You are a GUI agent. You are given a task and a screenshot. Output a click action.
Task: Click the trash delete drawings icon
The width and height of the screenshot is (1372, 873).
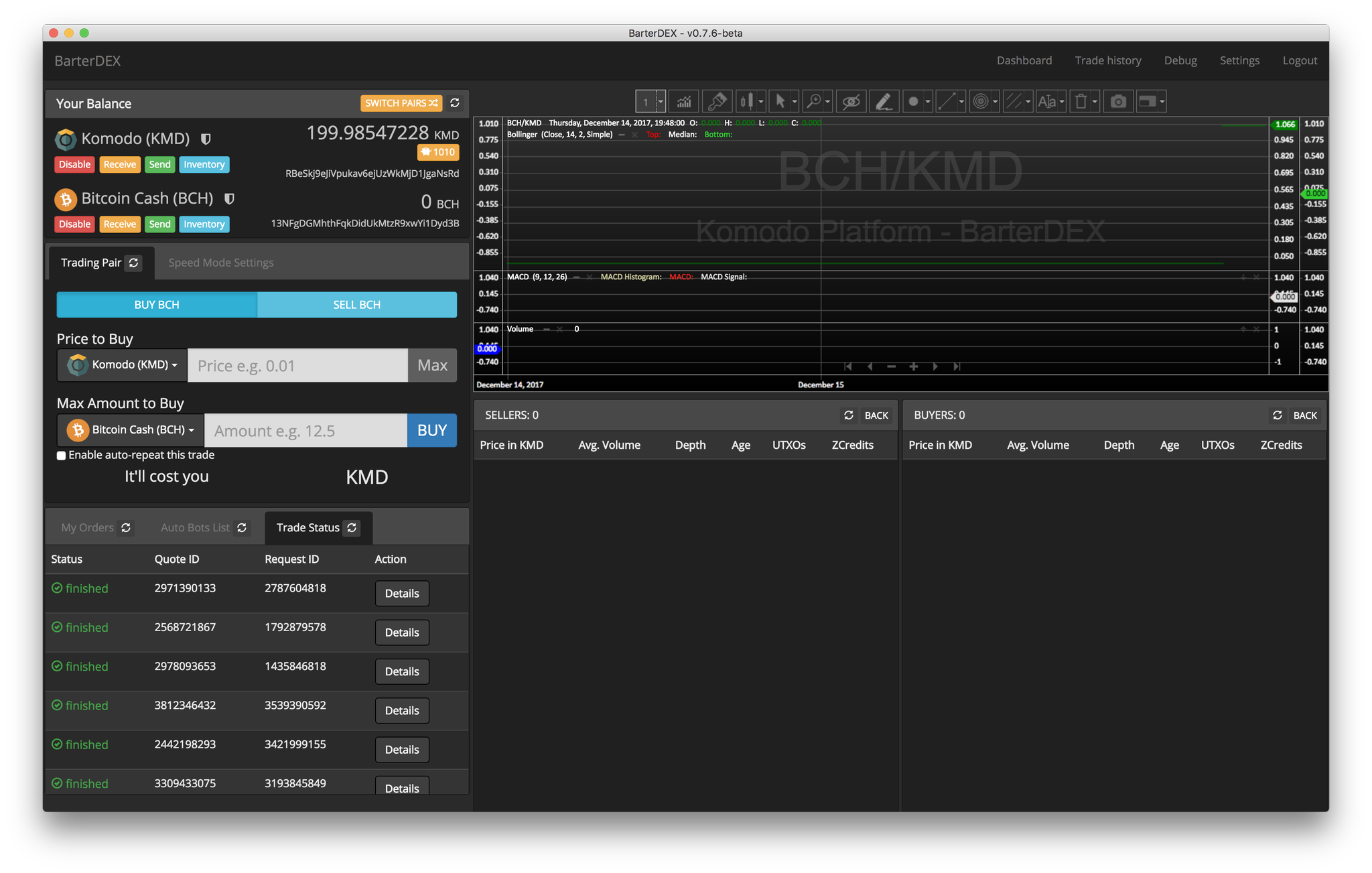pos(1081,102)
